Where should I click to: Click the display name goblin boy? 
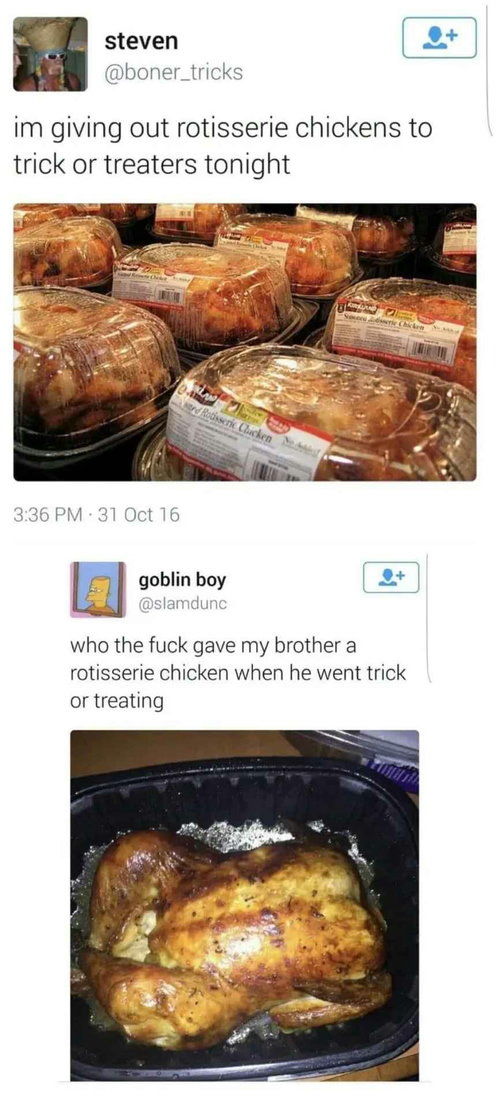tap(183, 581)
